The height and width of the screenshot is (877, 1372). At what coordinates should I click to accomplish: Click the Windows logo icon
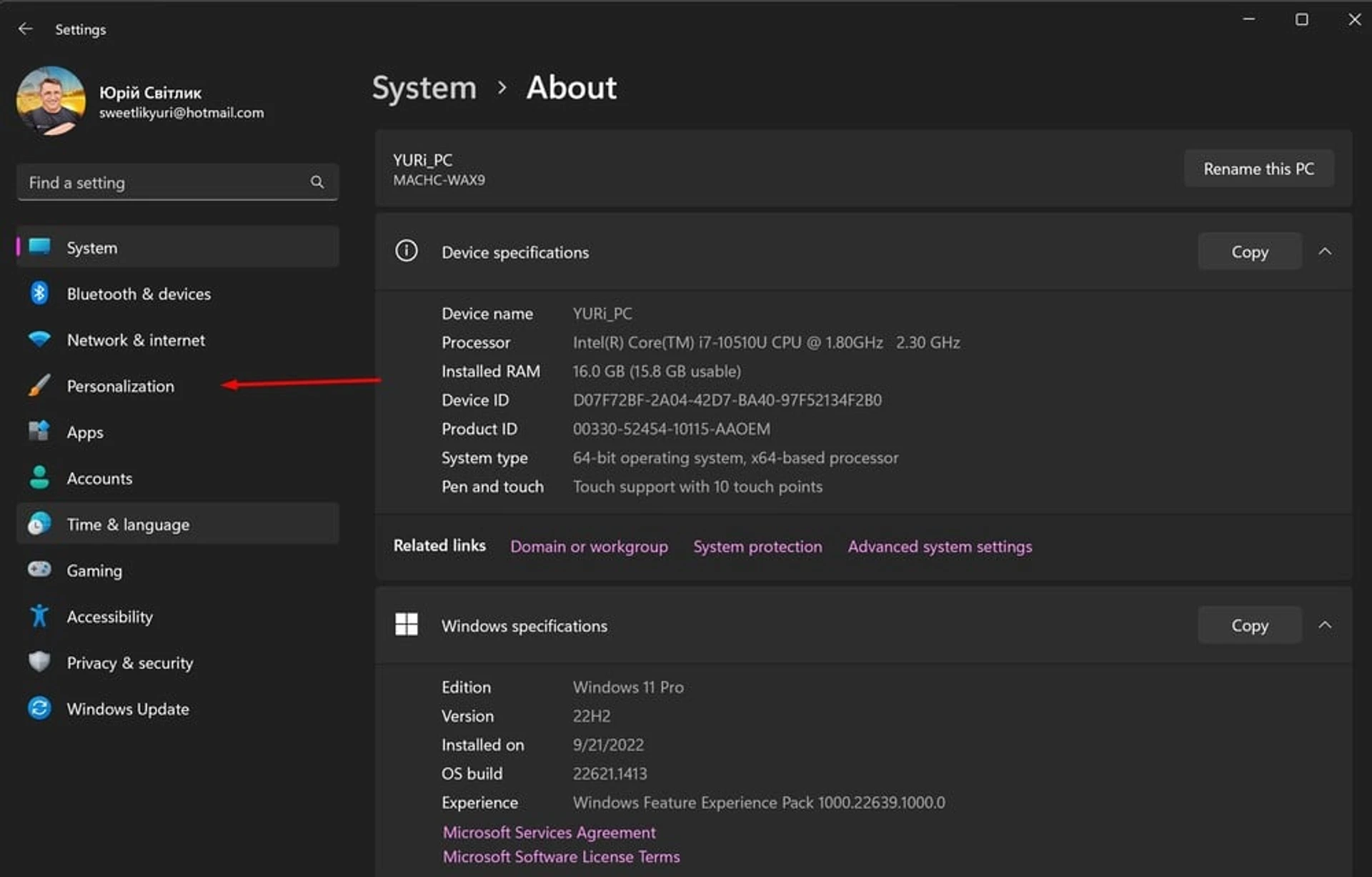click(407, 624)
